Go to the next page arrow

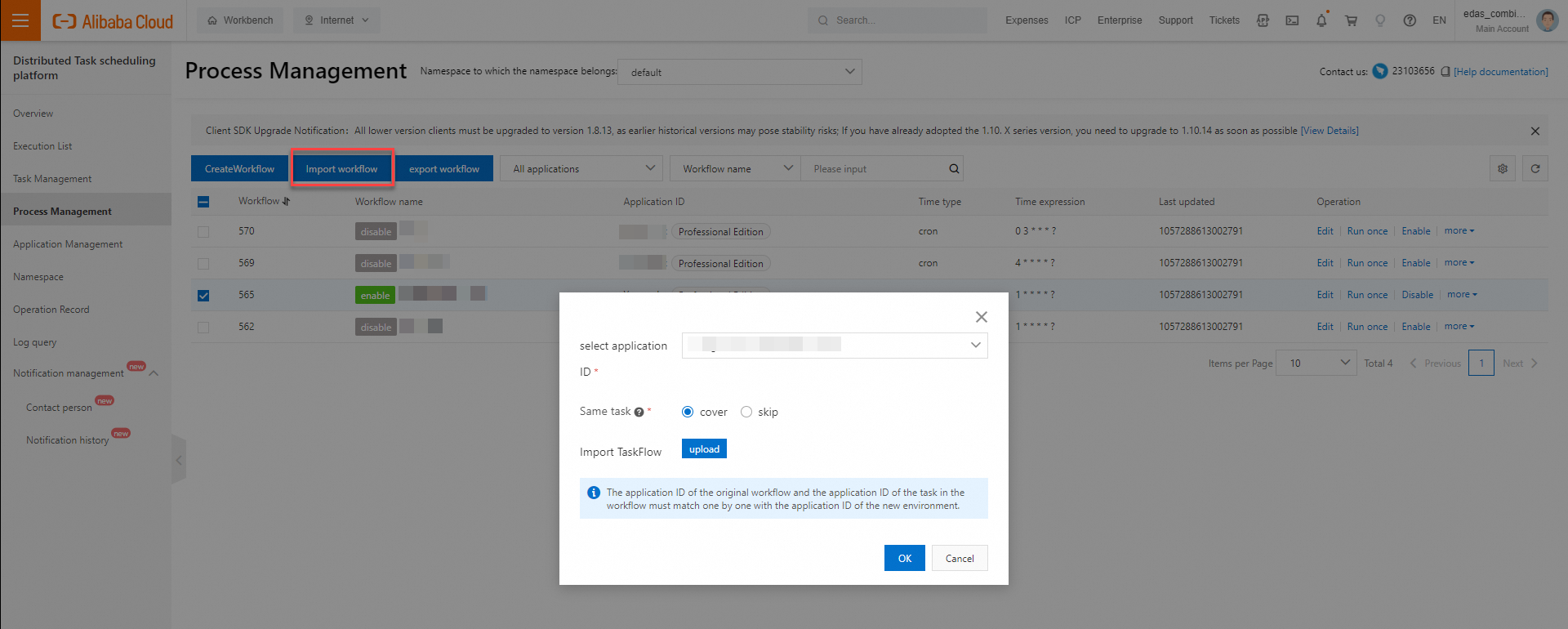1535,364
